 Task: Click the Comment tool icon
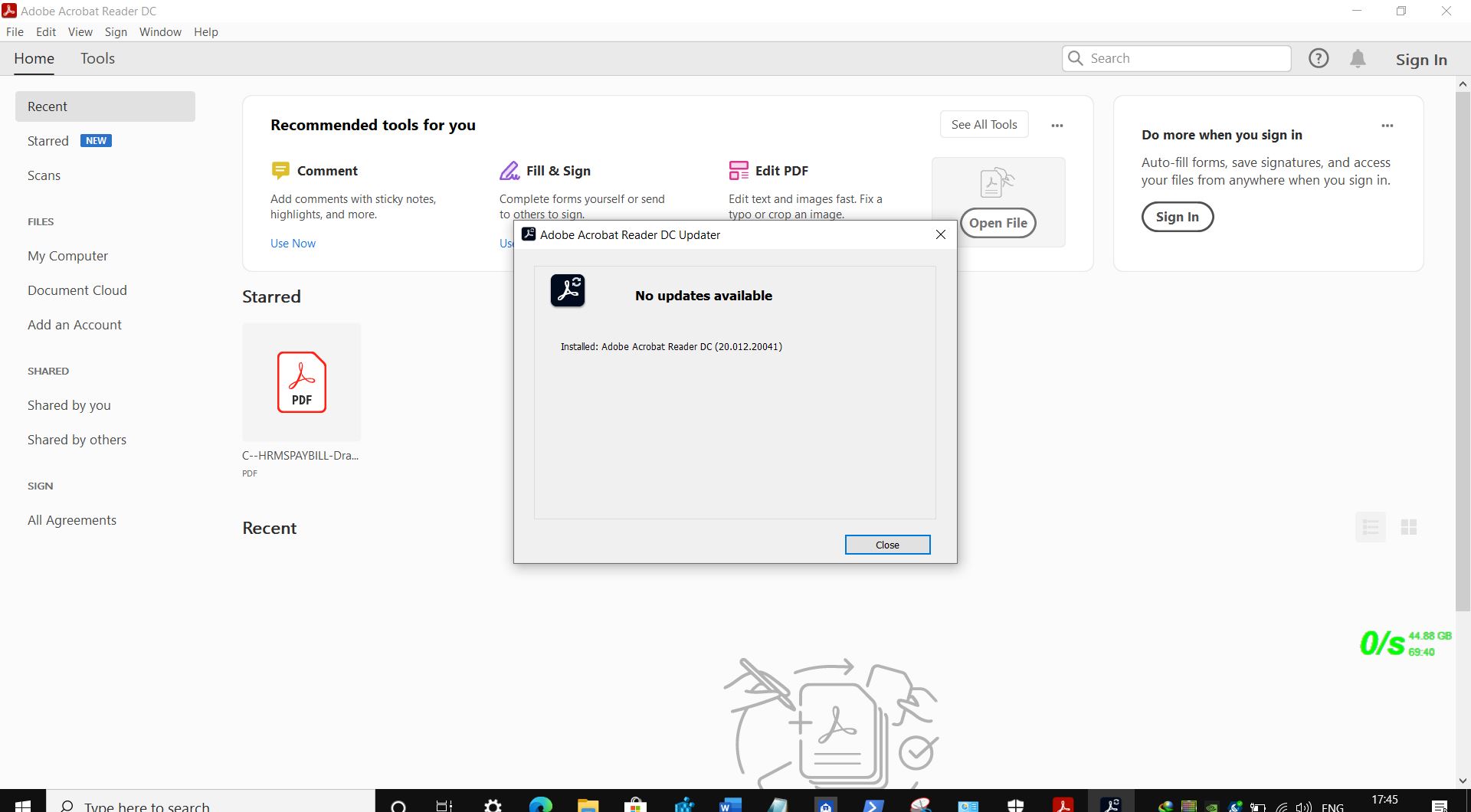(x=280, y=170)
